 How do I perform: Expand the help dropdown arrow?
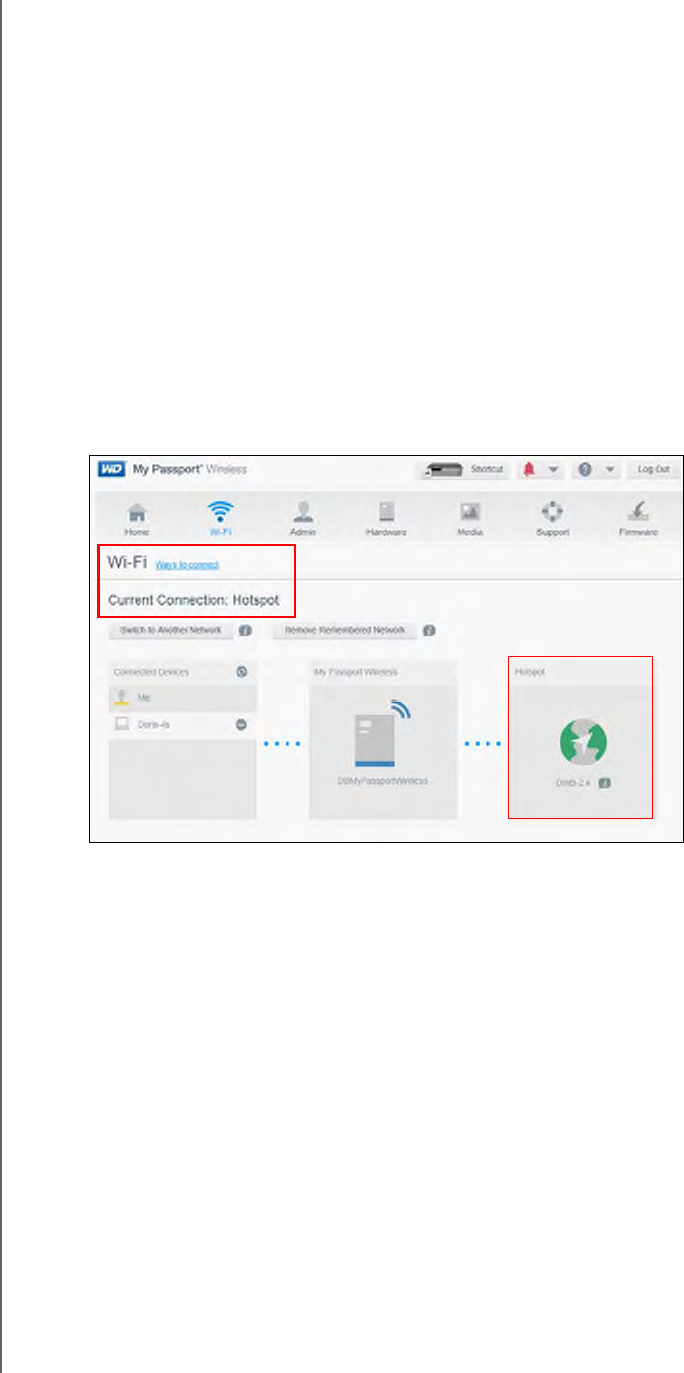(x=609, y=469)
